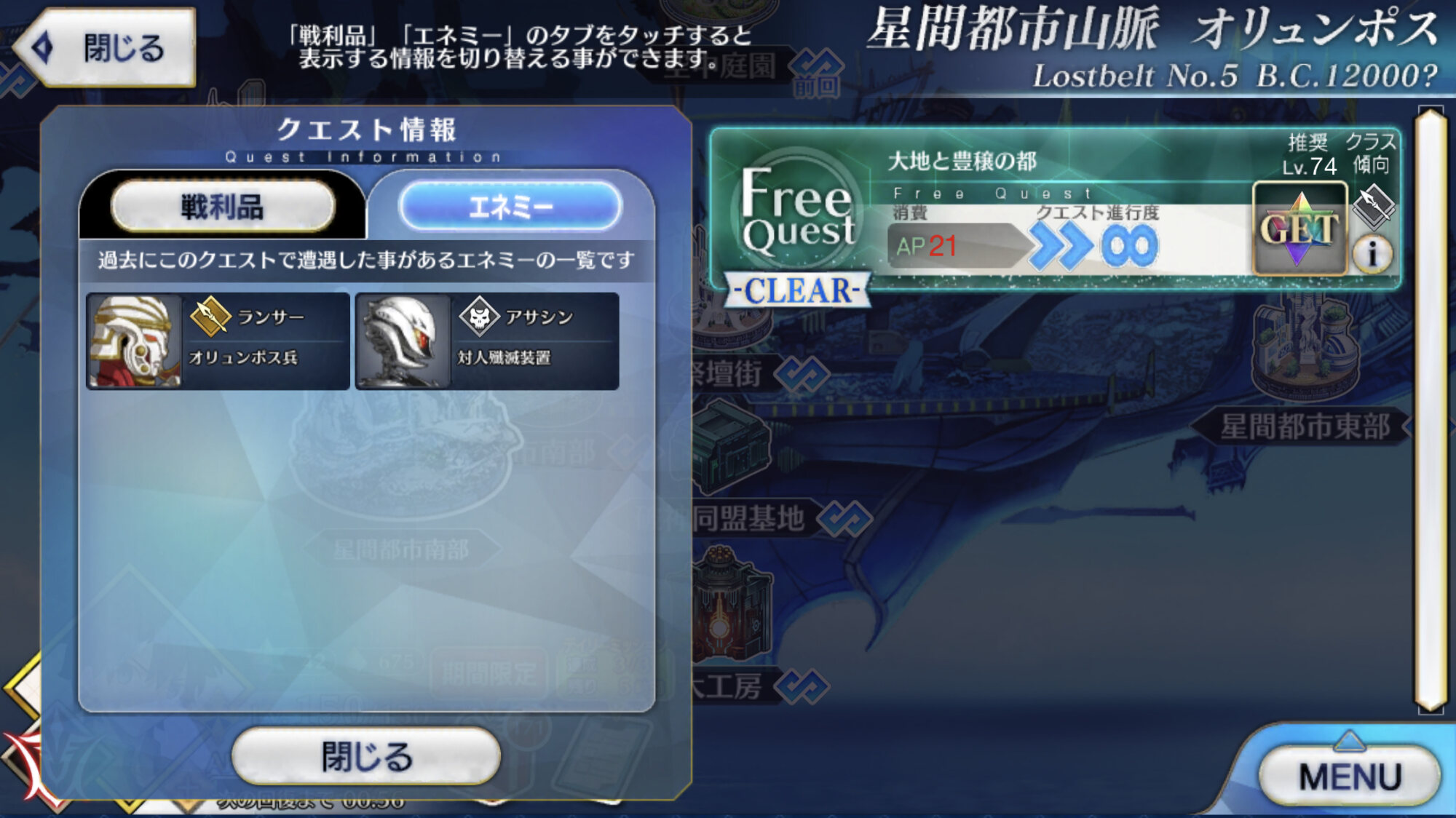This screenshot has width=1456, height=818.
Task: Click the gold Lancer class icon
Action: pos(210,317)
